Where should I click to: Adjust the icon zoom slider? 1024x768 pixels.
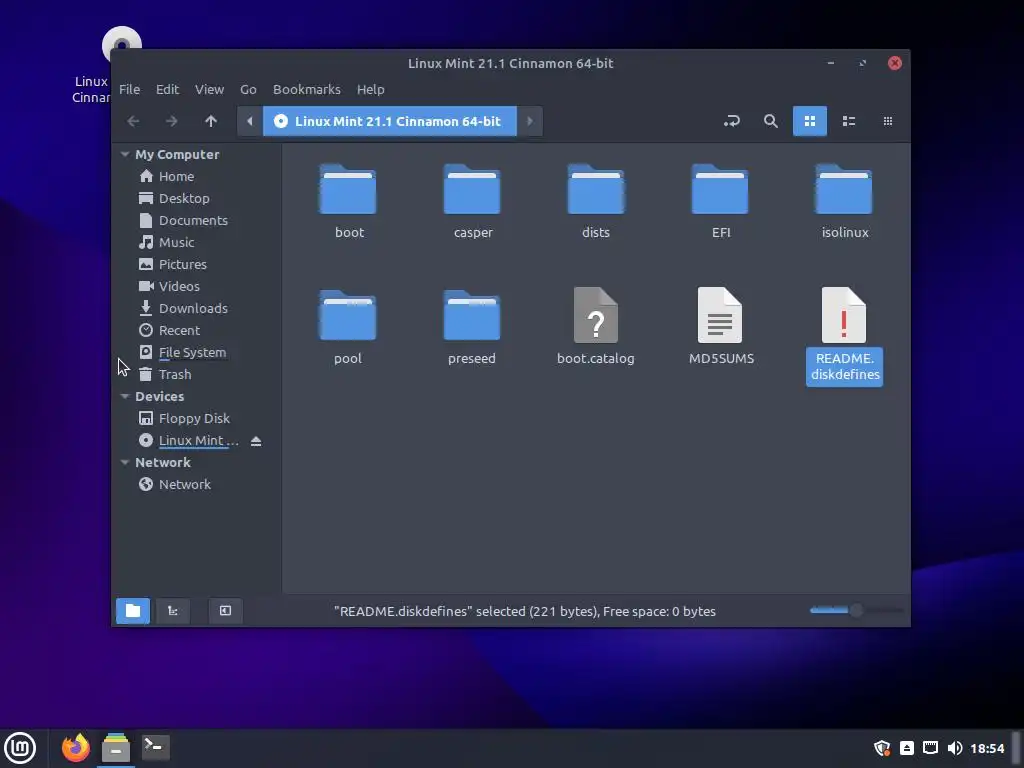pyautogui.click(x=856, y=611)
